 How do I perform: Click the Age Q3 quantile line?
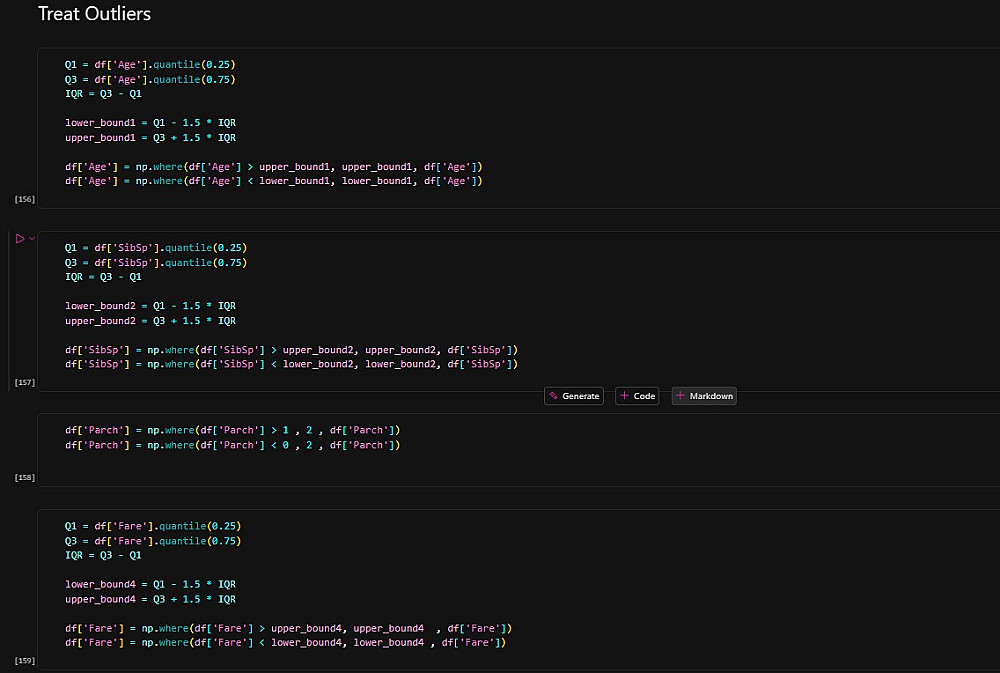pyautogui.click(x=150, y=79)
